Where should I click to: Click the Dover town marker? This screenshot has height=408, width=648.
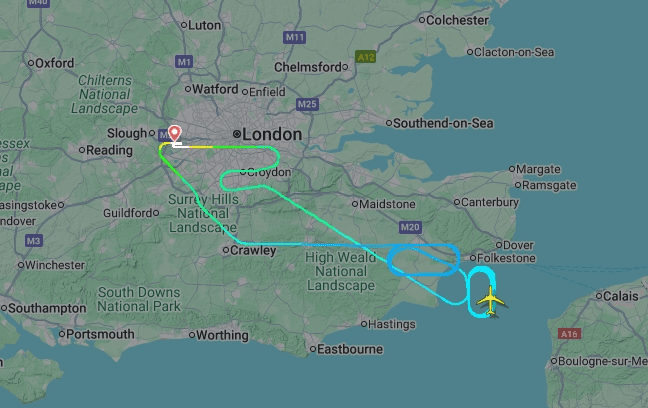click(x=499, y=245)
